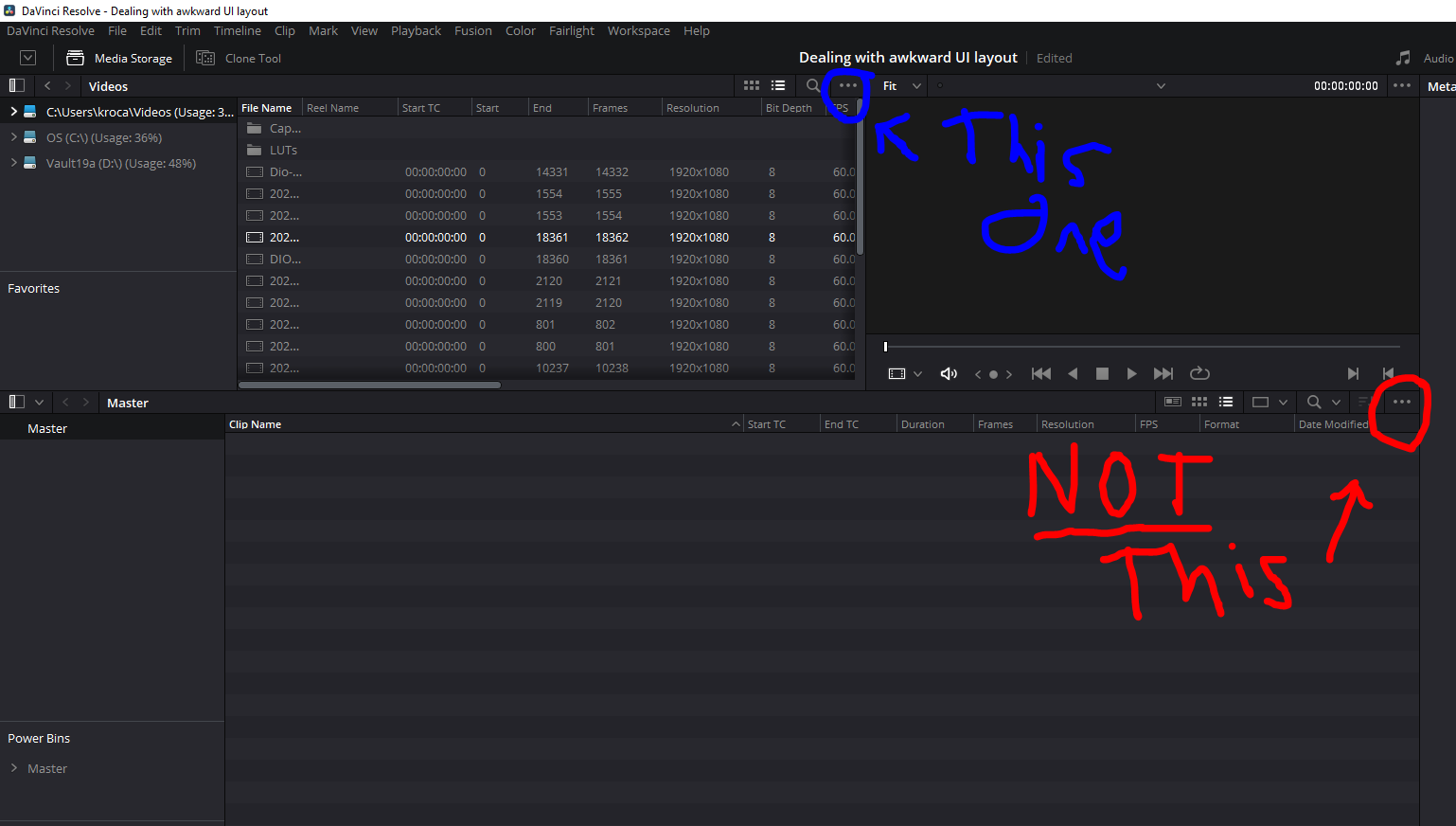Image resolution: width=1456 pixels, height=826 pixels.
Task: Sort by File Name column
Action: [270, 108]
